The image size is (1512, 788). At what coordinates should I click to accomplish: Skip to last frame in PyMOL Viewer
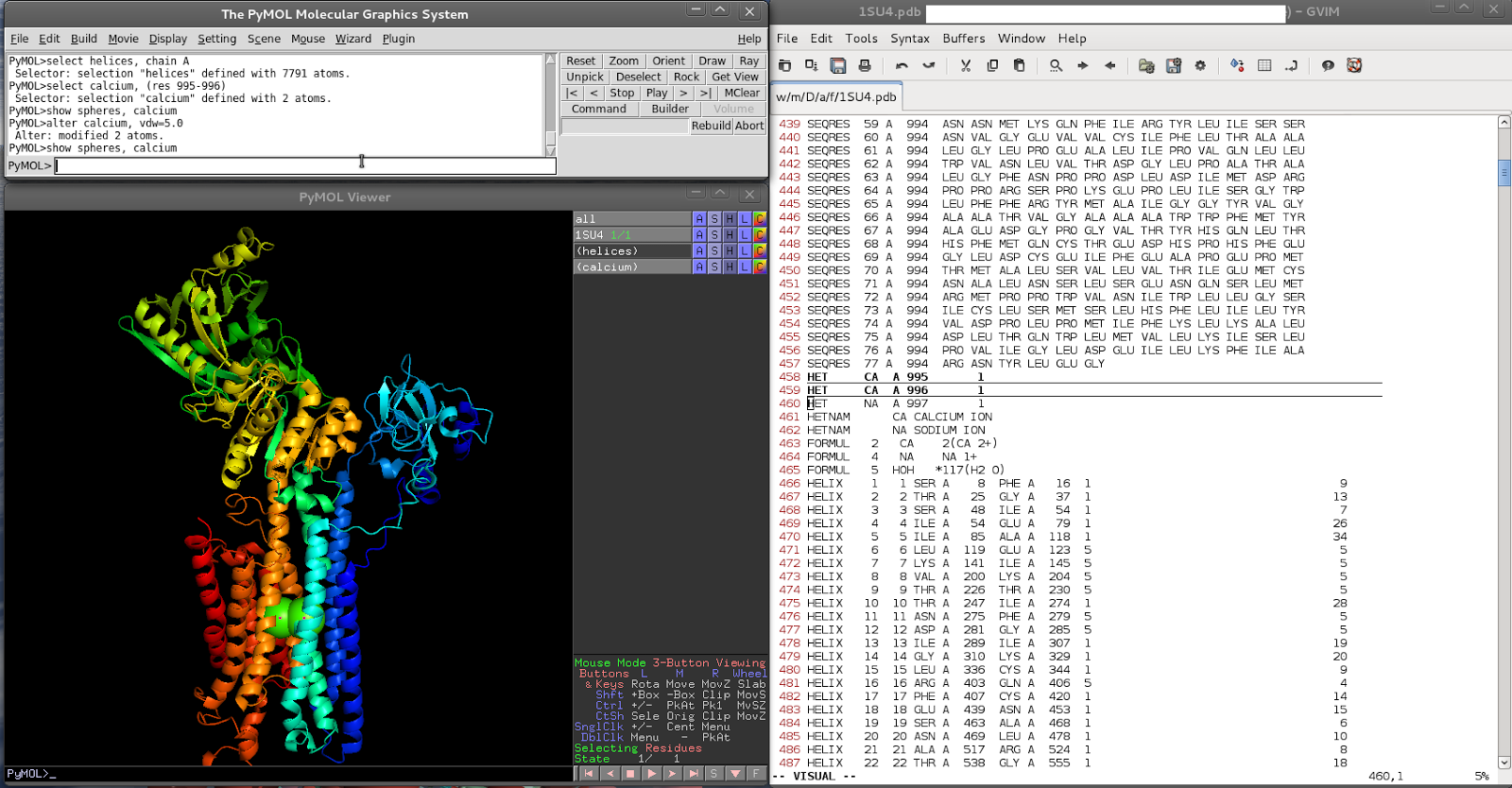(693, 773)
